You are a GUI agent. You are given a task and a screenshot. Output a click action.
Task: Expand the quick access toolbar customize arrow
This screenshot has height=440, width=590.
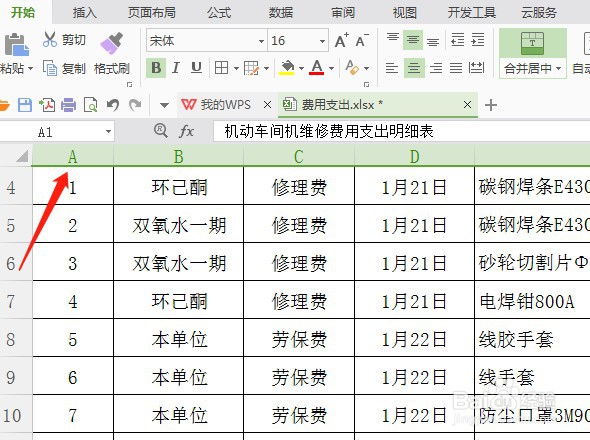click(164, 105)
